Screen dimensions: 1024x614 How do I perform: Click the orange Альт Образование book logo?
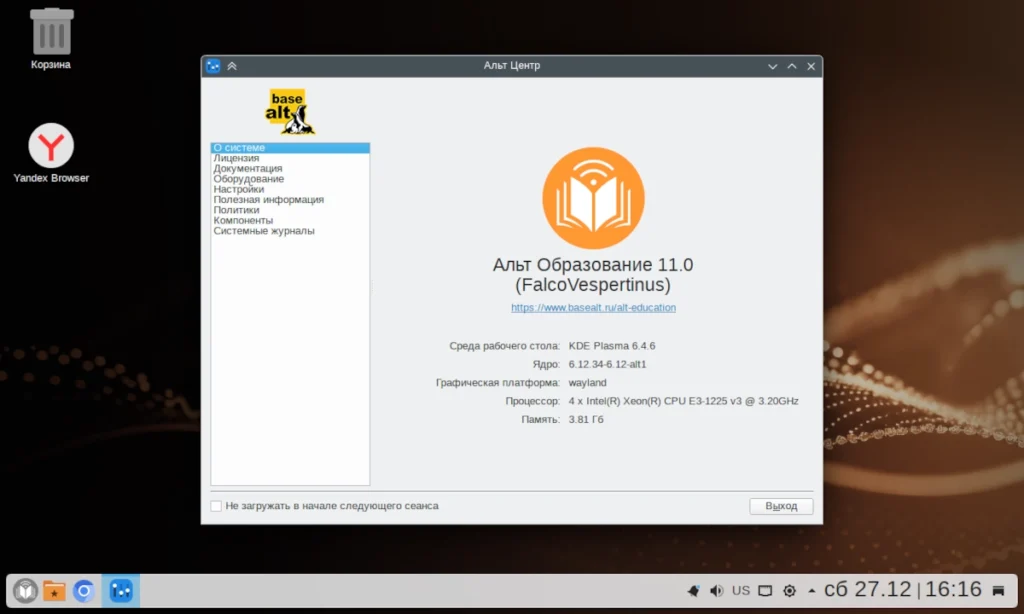pyautogui.click(x=593, y=198)
